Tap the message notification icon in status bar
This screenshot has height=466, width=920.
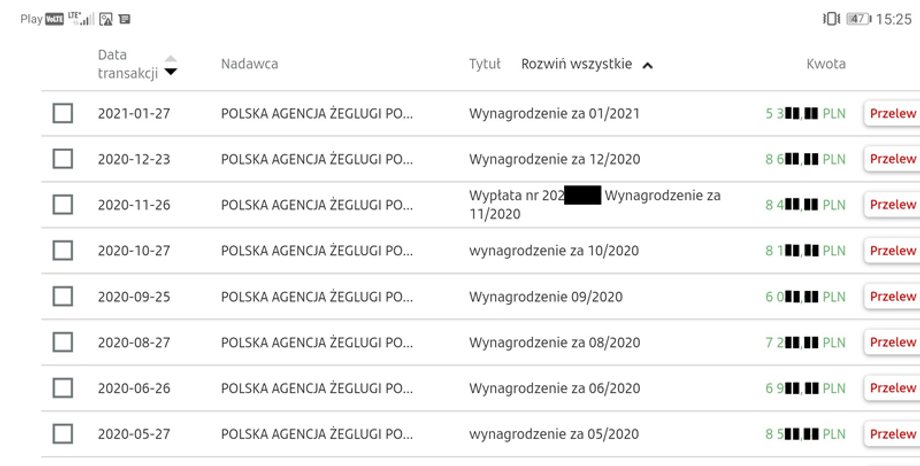pyautogui.click(x=124, y=19)
